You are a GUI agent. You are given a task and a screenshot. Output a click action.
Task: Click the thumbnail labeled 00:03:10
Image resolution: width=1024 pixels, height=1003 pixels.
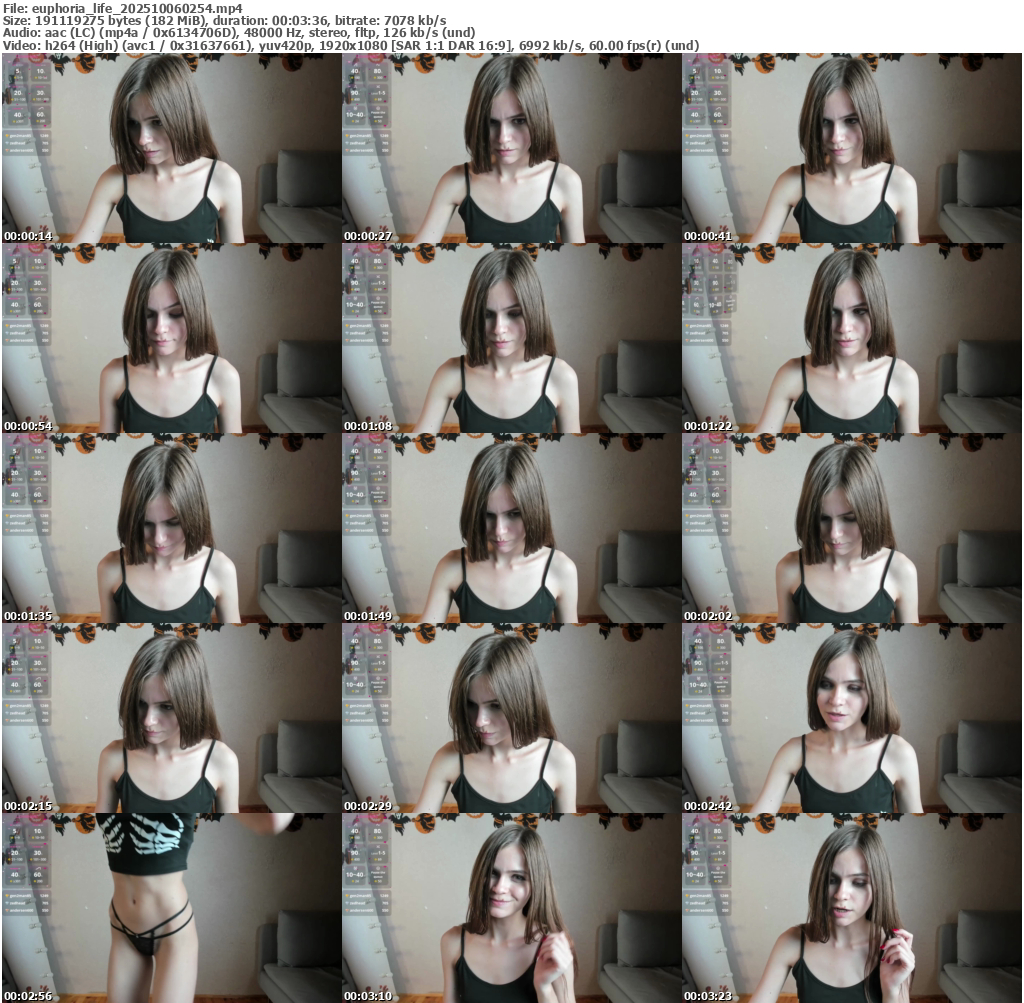point(511,908)
